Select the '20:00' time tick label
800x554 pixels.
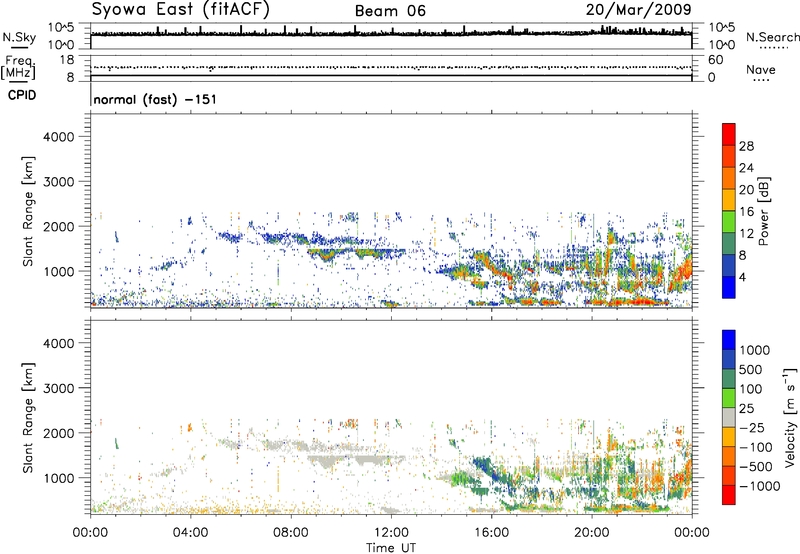pos(592,533)
